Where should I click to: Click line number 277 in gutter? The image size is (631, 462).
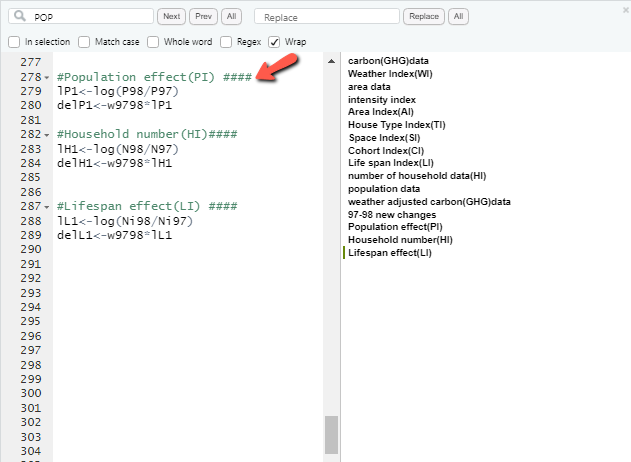31,62
